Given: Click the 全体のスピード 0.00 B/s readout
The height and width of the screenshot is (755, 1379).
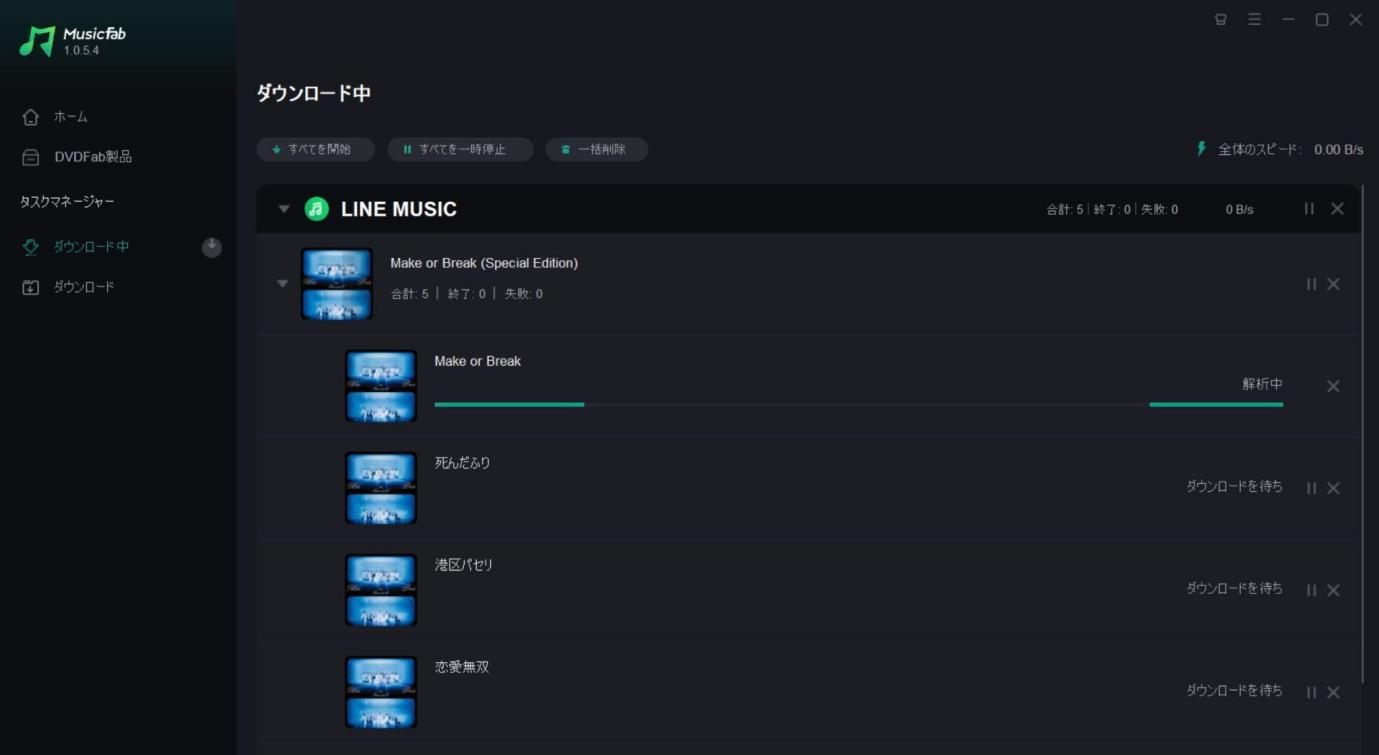Looking at the screenshot, I should (1291, 149).
